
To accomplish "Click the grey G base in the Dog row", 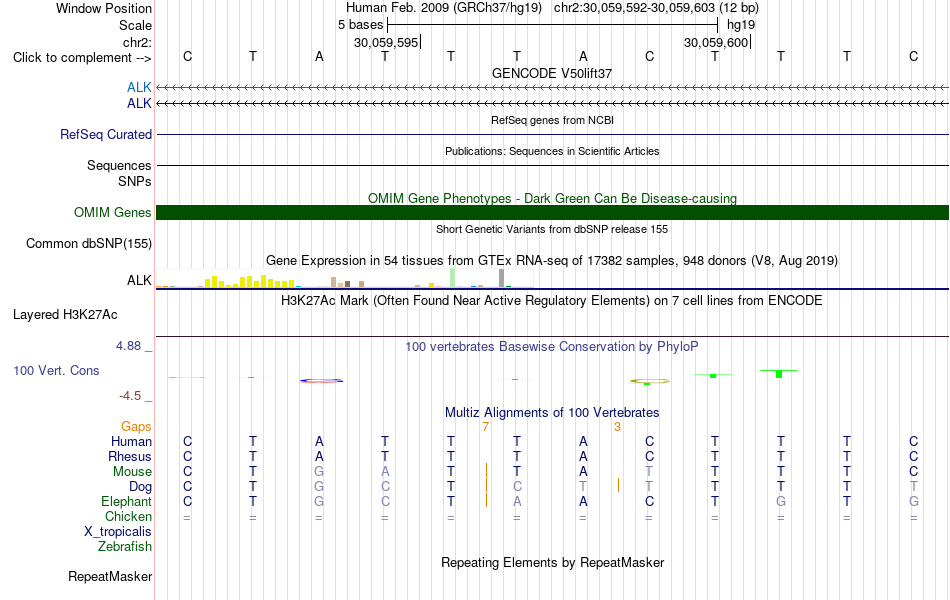I will coord(319,487).
